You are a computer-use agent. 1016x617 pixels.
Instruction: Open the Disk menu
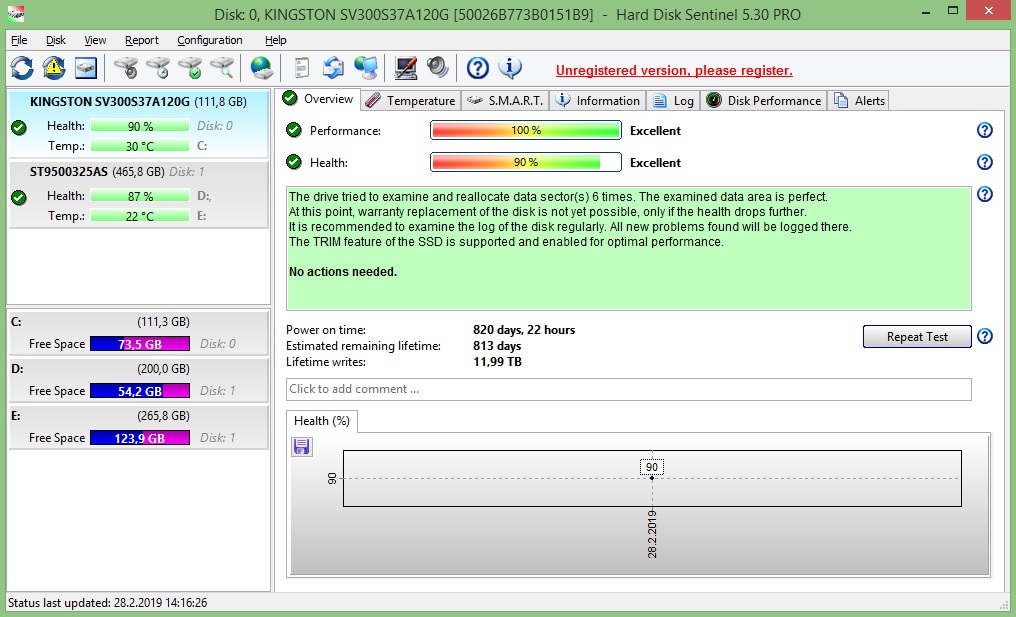[56, 40]
